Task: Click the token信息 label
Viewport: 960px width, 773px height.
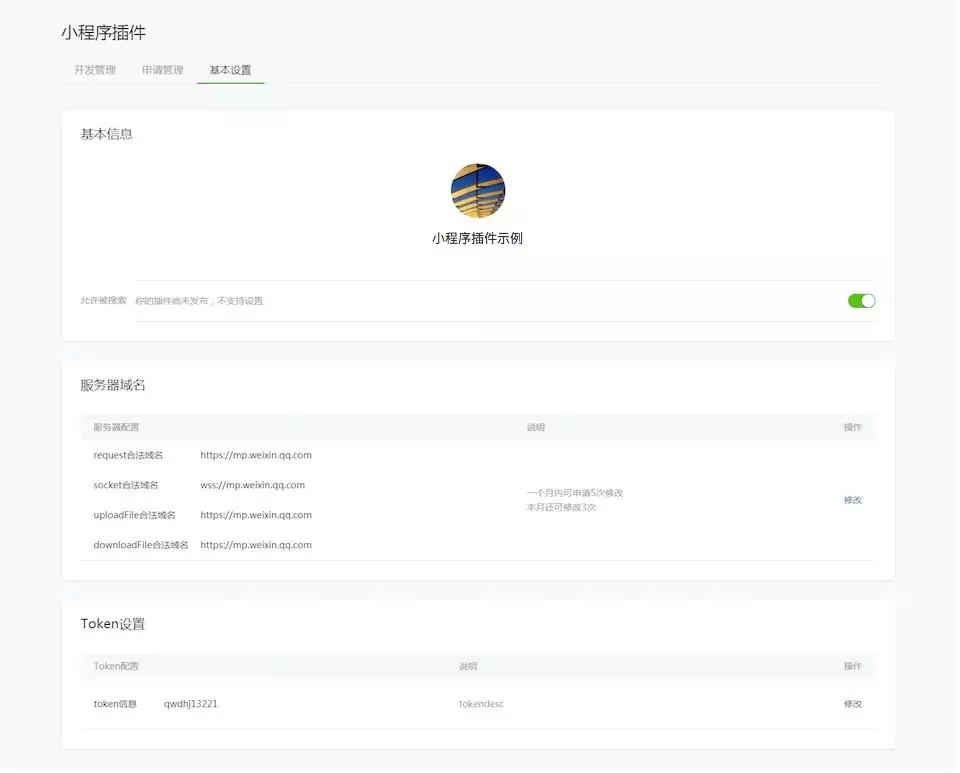Action: click(x=115, y=704)
